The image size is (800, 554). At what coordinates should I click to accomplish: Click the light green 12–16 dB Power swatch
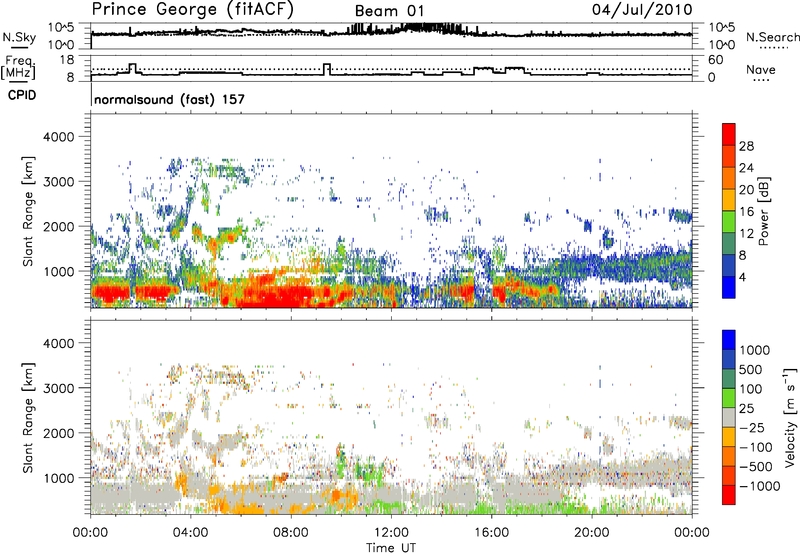[x=729, y=222]
